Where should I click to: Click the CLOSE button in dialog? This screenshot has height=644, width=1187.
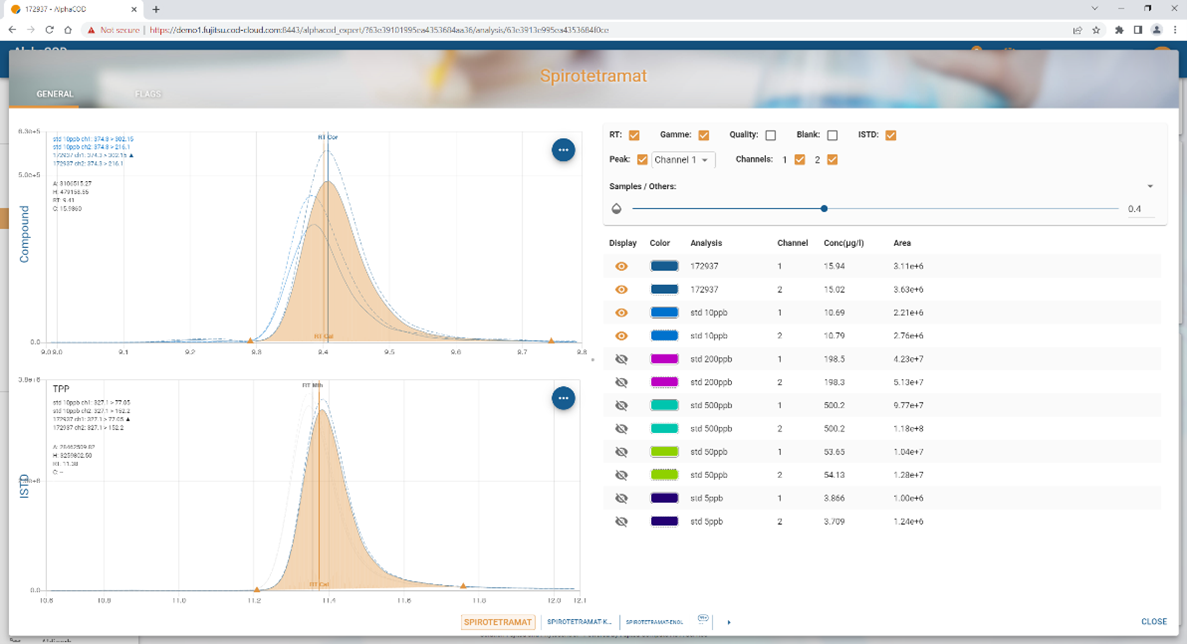pyautogui.click(x=1153, y=621)
